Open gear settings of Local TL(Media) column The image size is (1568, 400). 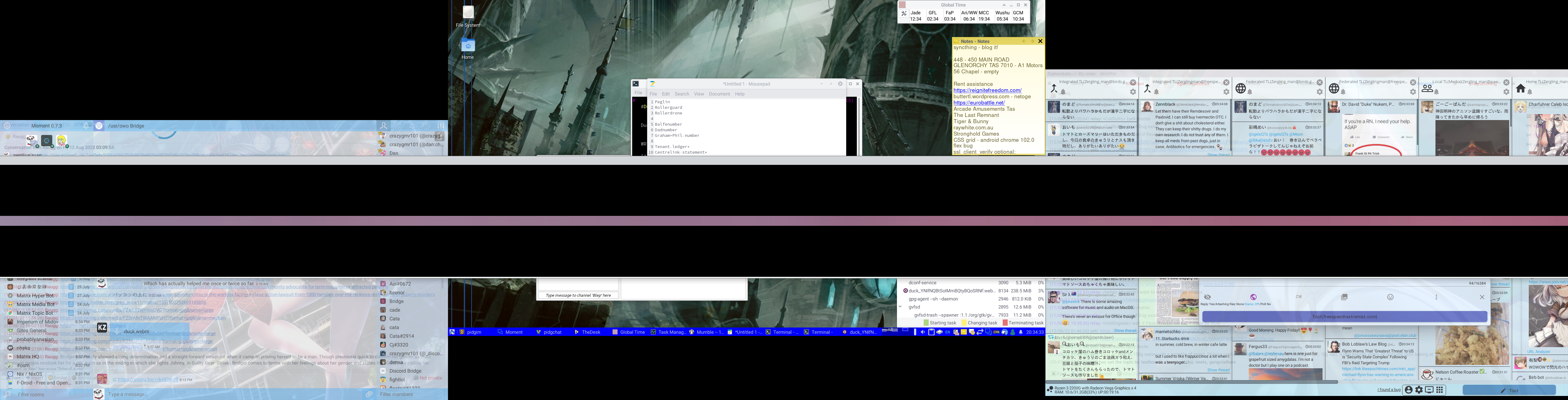(x=1506, y=92)
